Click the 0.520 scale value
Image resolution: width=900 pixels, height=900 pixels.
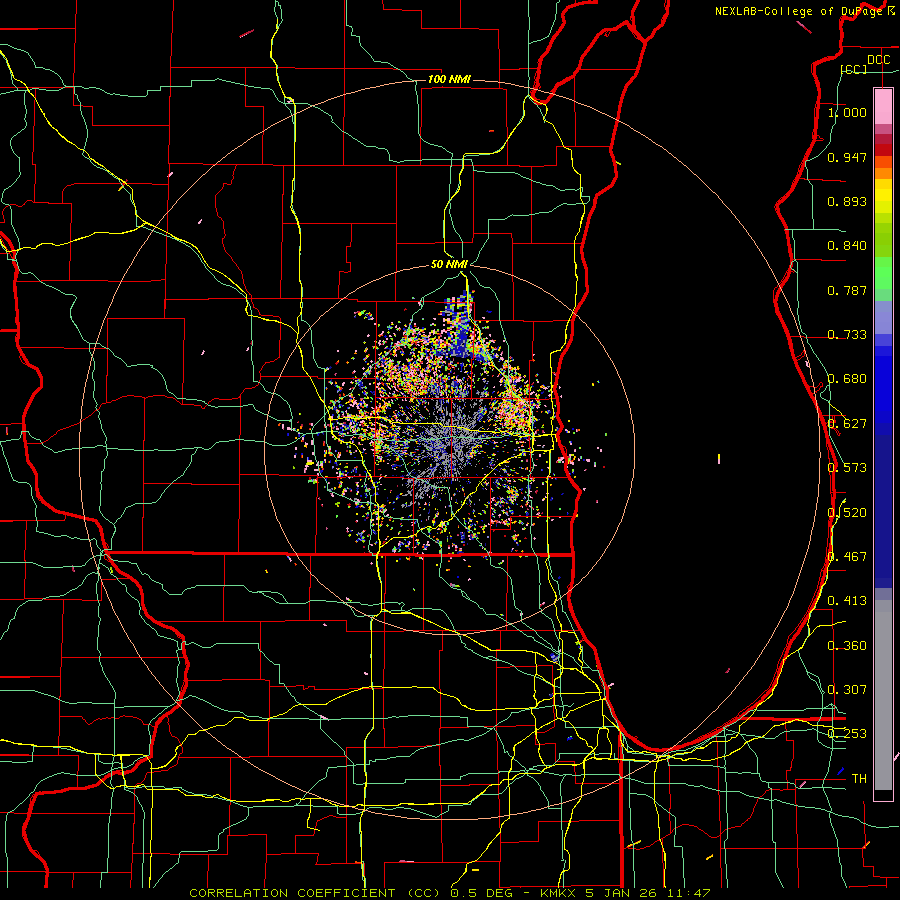(847, 512)
